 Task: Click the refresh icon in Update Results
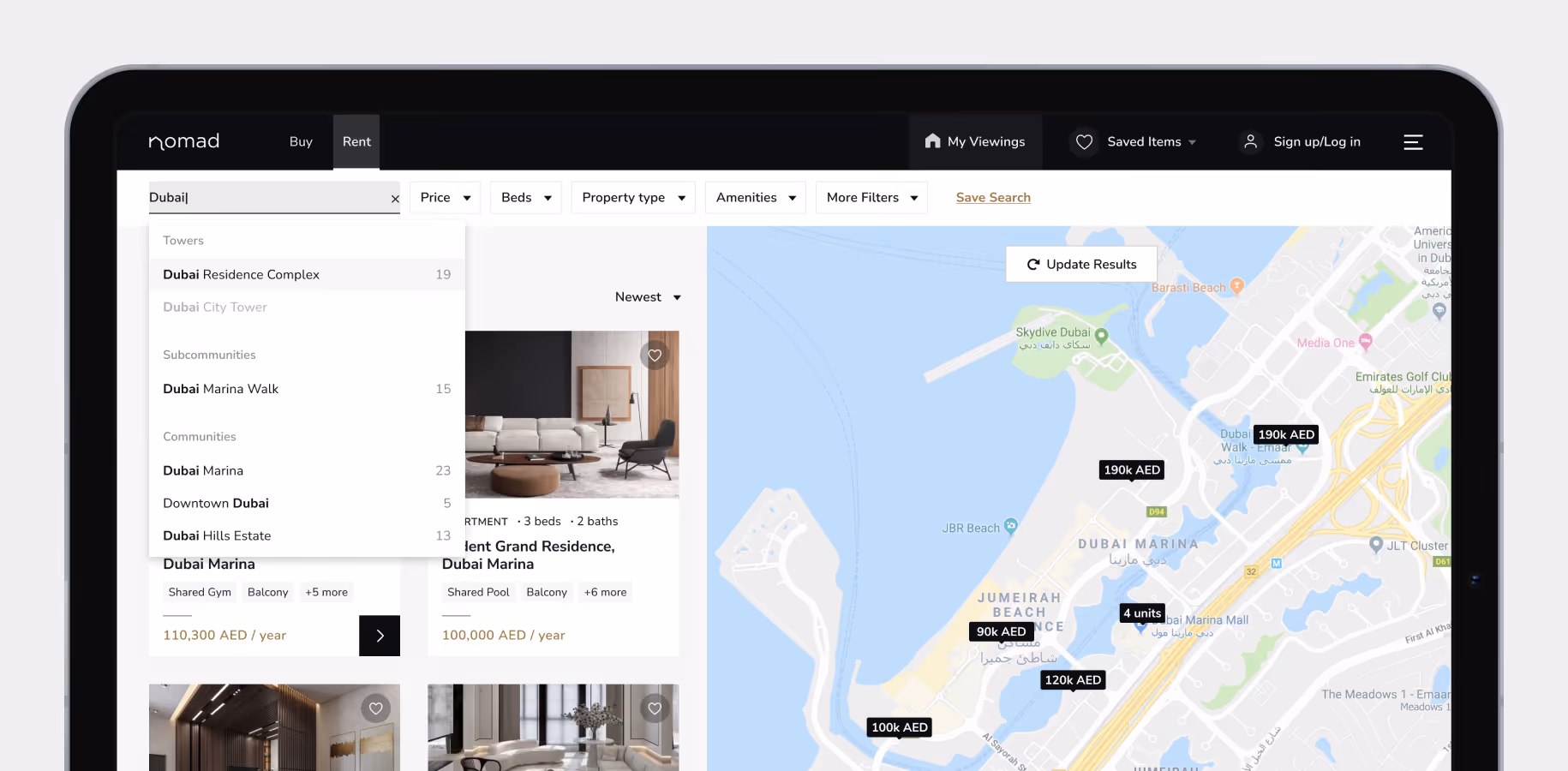pos(1033,265)
